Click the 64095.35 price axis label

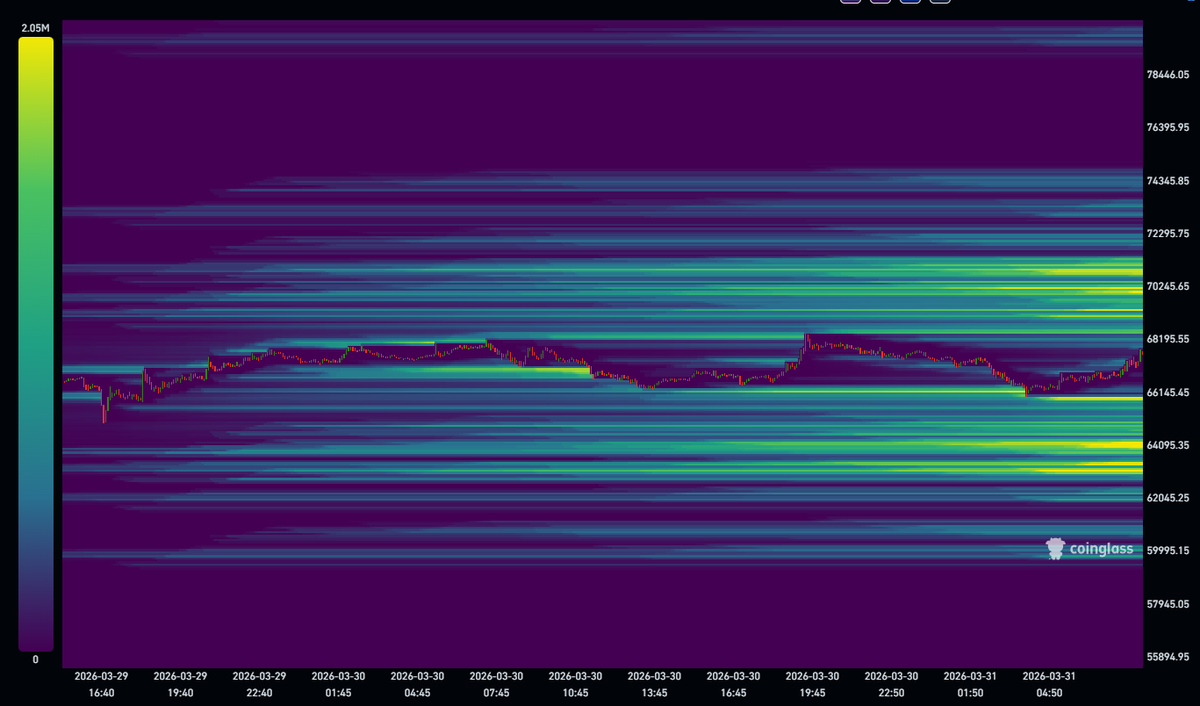coord(1167,445)
